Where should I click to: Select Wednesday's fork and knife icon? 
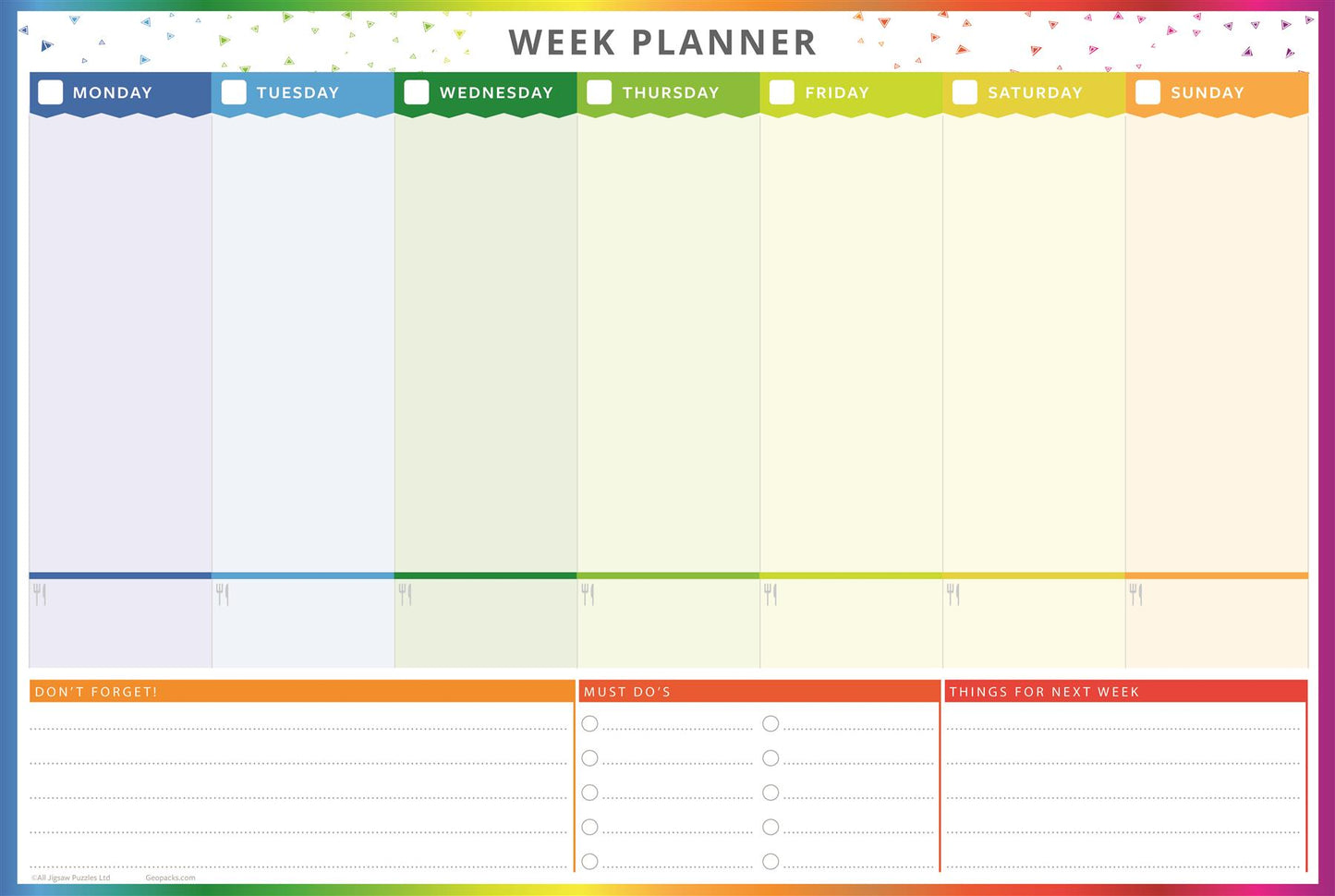click(405, 595)
